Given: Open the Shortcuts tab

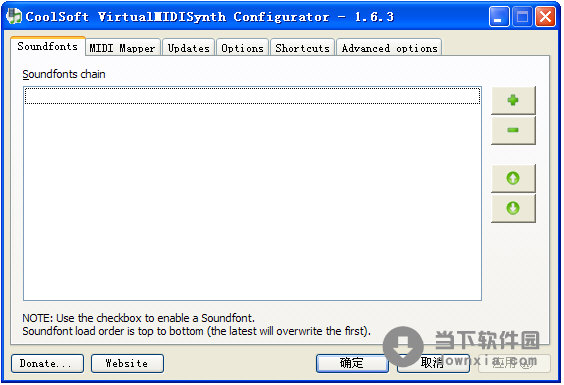Looking at the screenshot, I should tap(303, 48).
